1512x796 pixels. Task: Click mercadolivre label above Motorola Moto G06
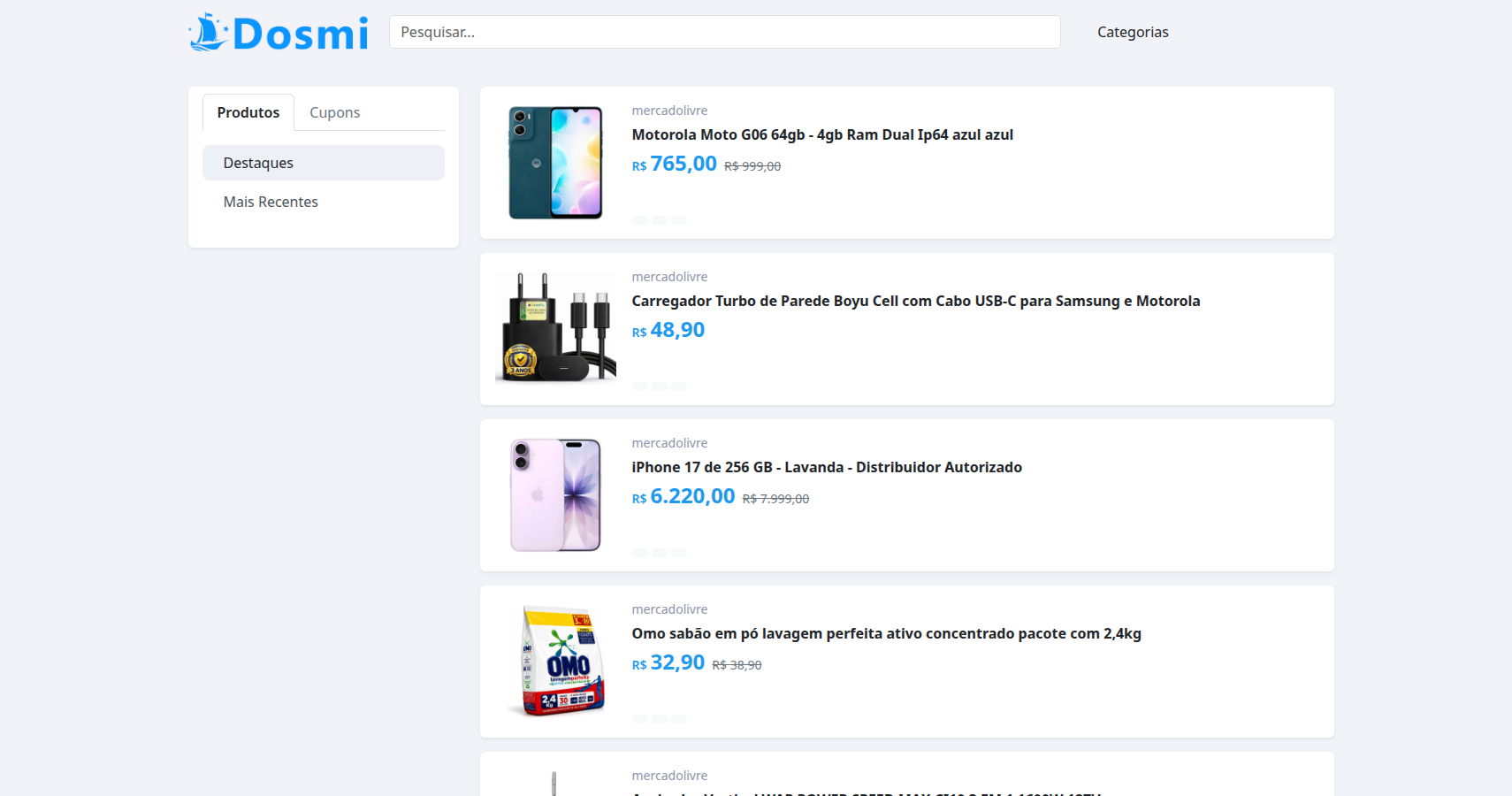(669, 111)
